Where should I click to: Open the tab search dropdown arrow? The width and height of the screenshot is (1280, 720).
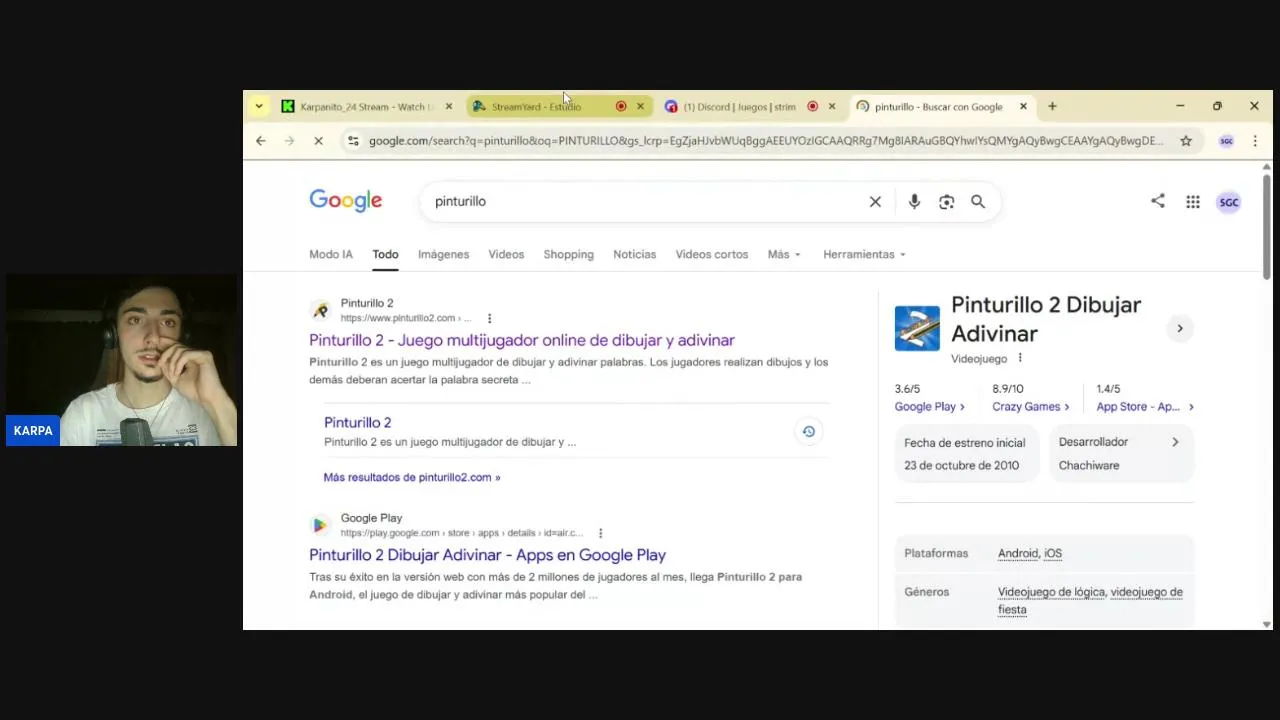pyautogui.click(x=259, y=106)
